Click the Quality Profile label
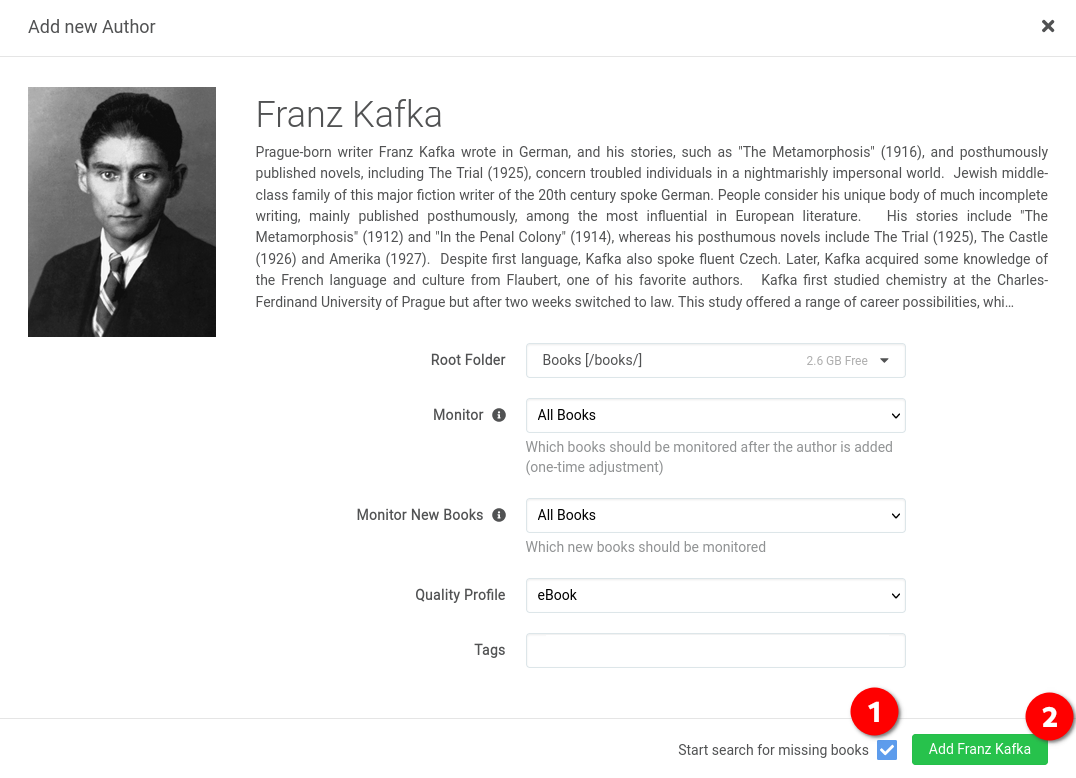Image resolution: width=1076 pixels, height=778 pixels. 460,595
